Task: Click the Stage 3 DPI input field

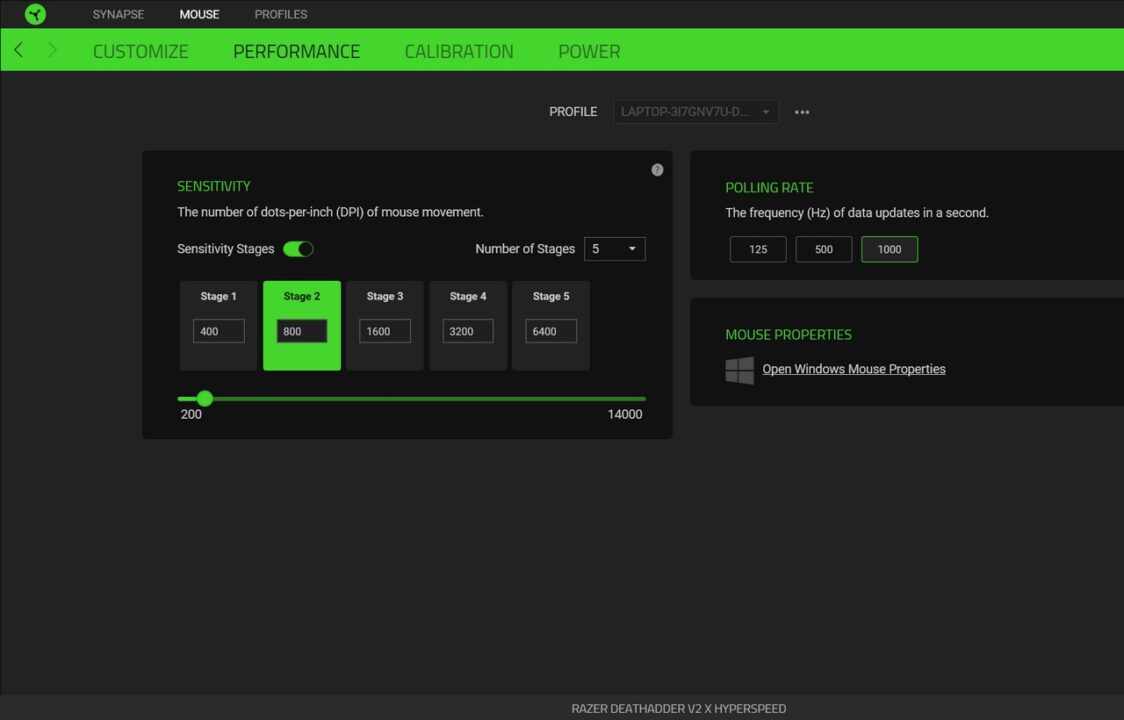Action: (x=384, y=330)
